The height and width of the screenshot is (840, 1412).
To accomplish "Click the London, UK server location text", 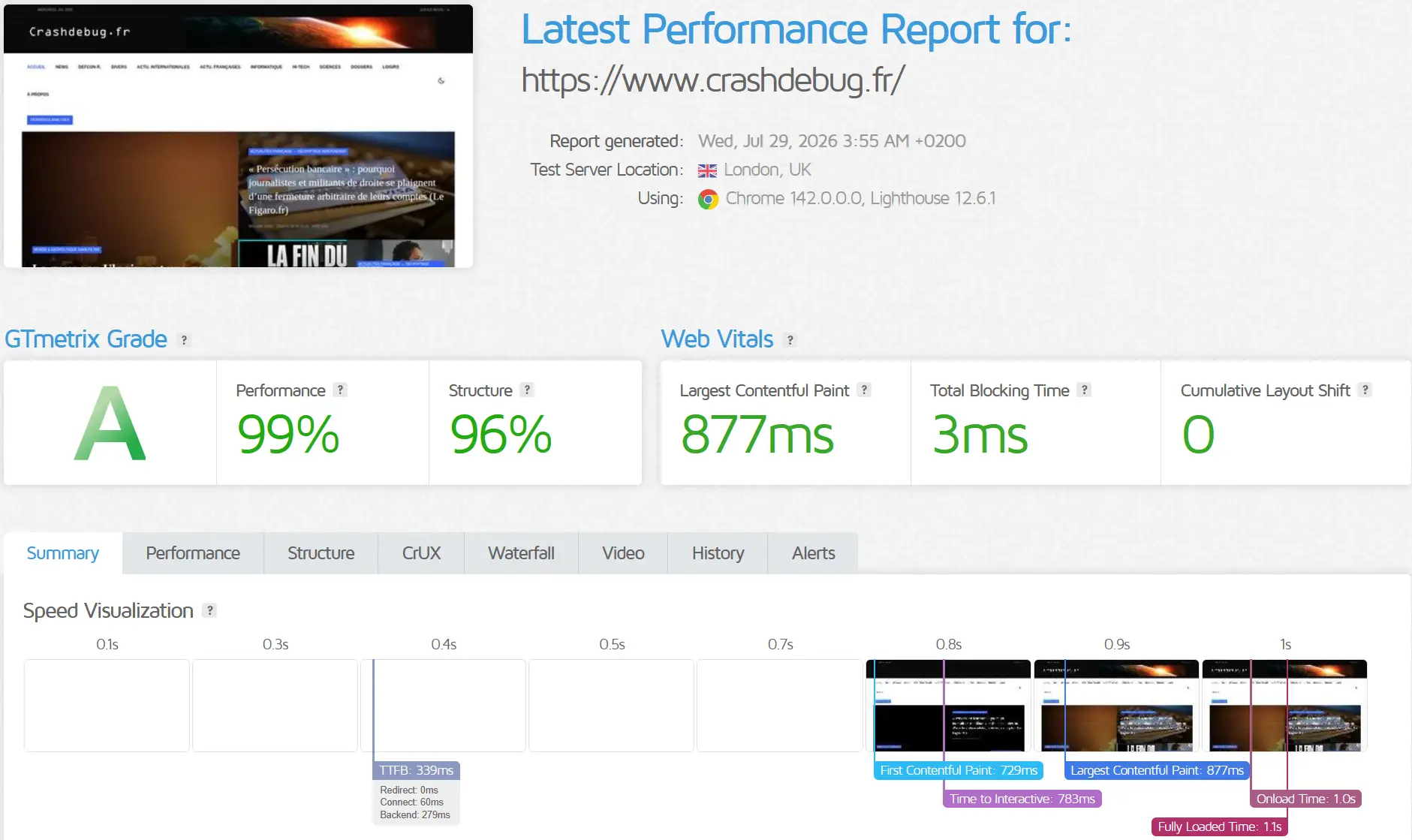I will point(767,170).
